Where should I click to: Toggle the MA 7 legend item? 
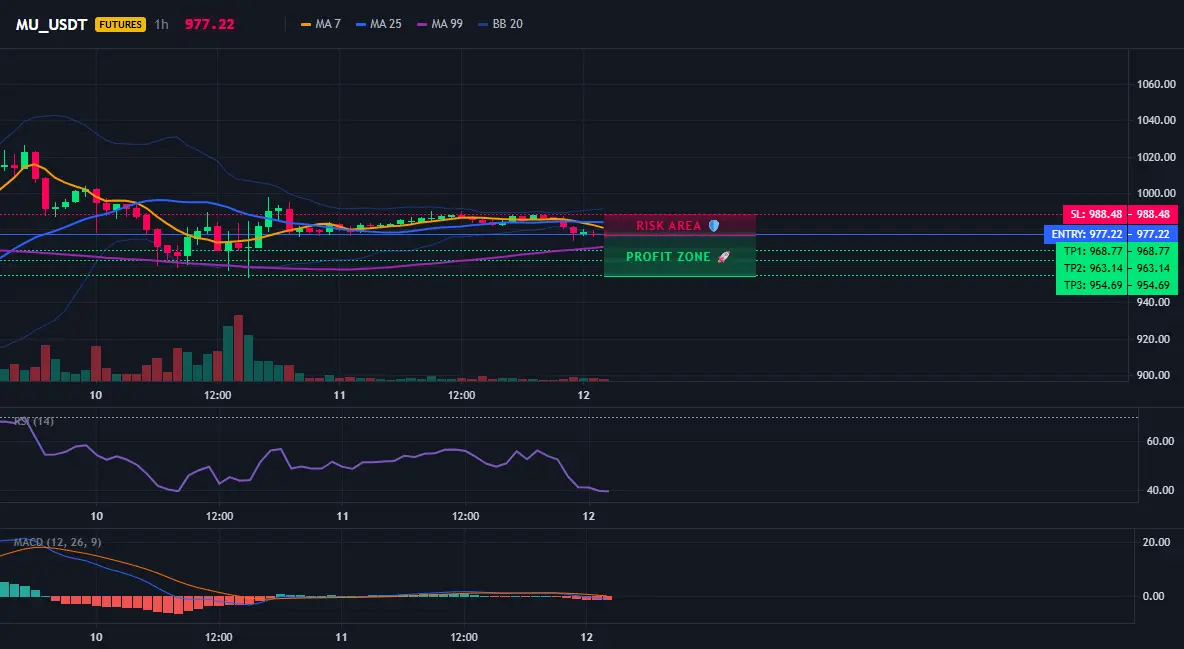pos(321,24)
